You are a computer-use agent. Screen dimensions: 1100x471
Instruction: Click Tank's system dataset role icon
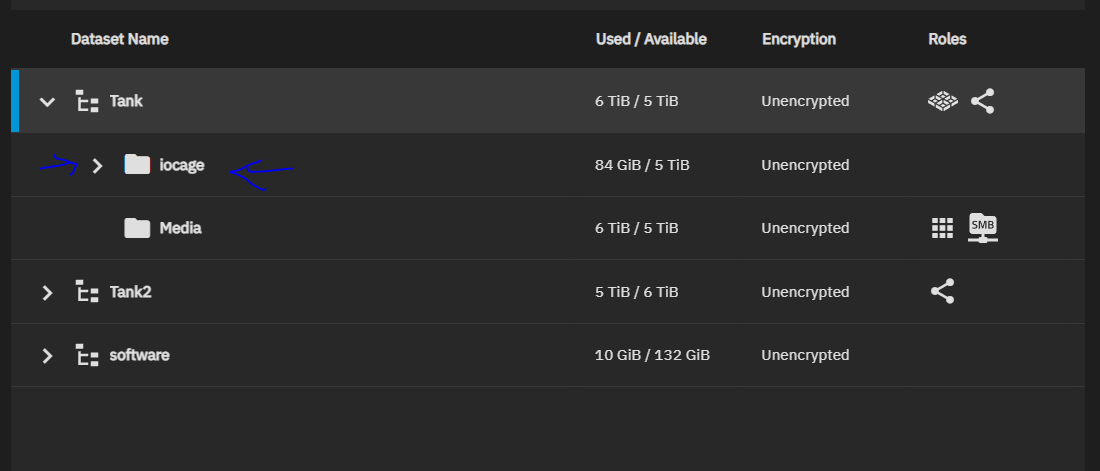coord(942,101)
